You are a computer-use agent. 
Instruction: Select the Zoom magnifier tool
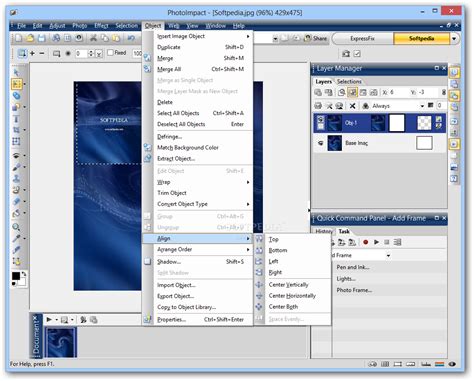click(16, 227)
